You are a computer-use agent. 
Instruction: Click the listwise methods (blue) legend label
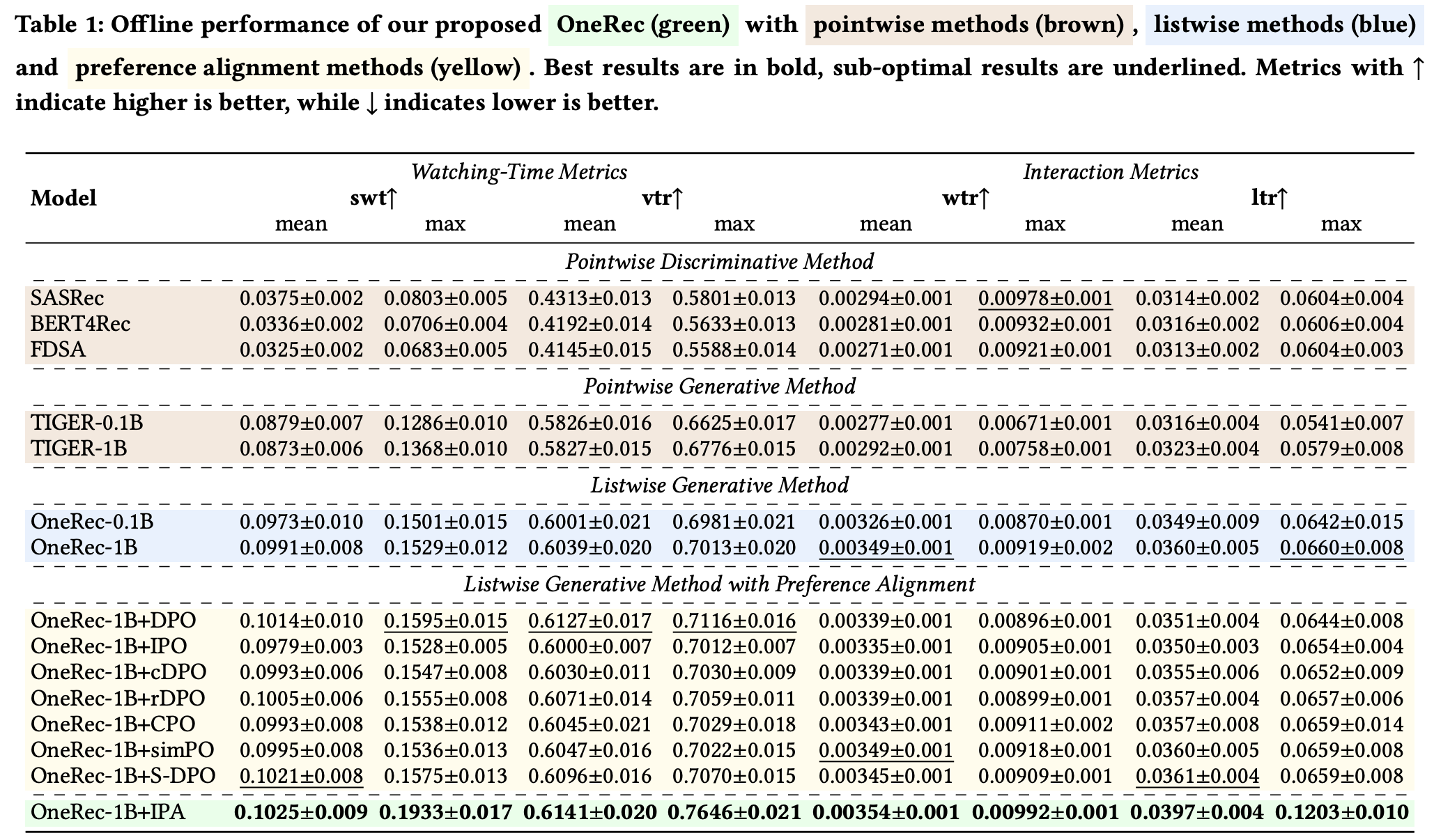click(x=1284, y=25)
